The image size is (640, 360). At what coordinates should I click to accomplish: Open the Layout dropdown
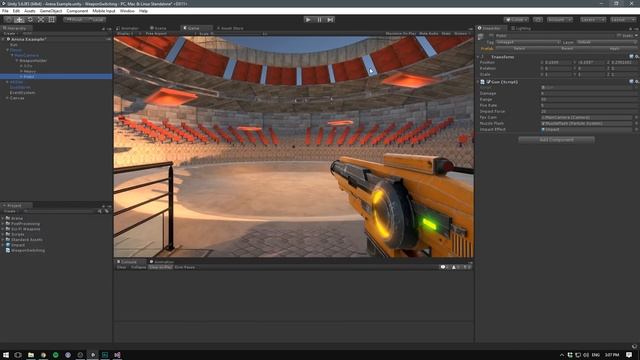click(x=623, y=20)
